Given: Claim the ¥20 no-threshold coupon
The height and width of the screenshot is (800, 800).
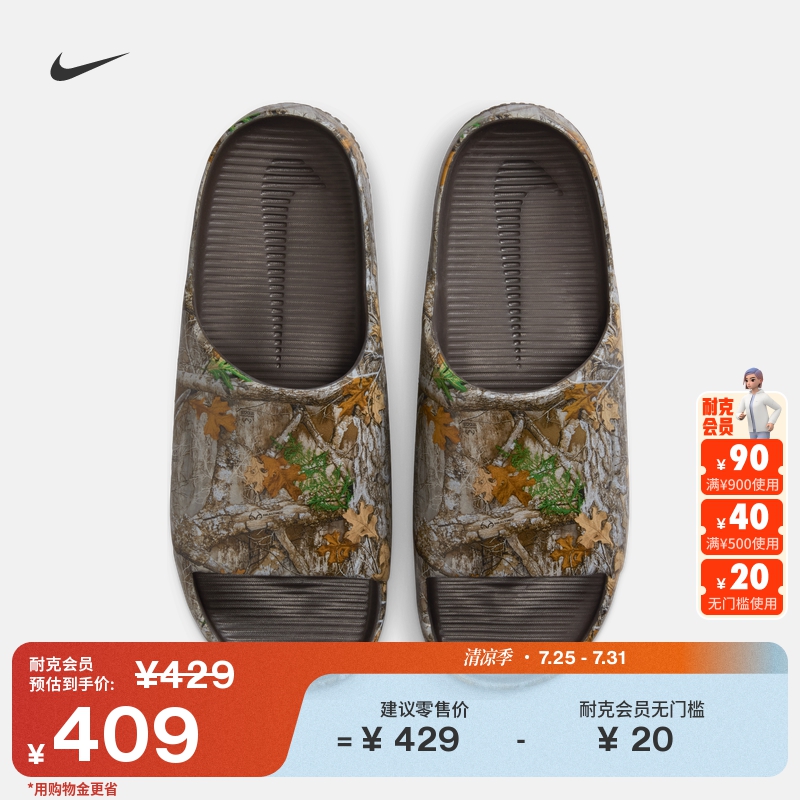Looking at the screenshot, I should click(x=741, y=586).
